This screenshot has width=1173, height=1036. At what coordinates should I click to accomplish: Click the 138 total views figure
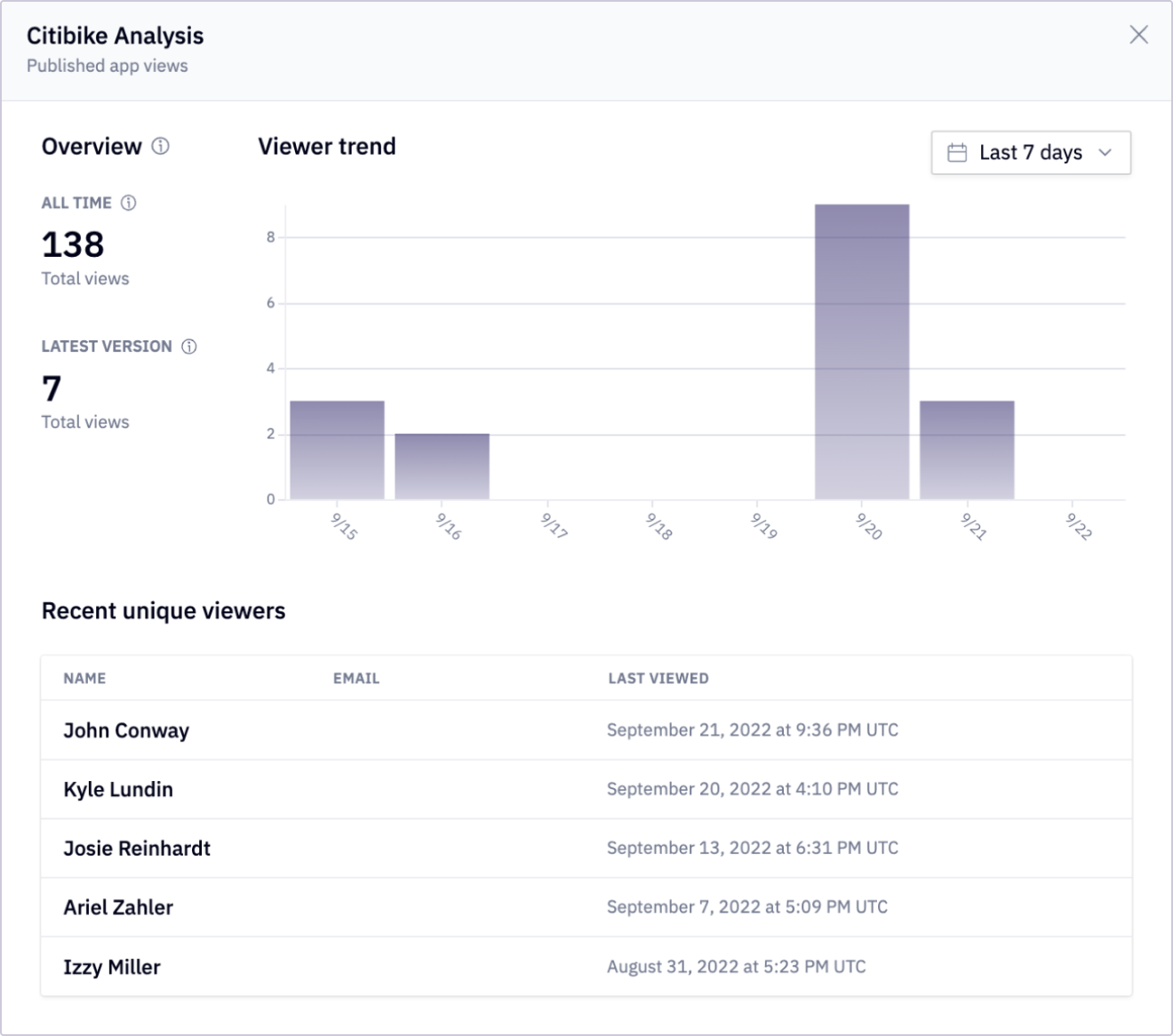73,244
